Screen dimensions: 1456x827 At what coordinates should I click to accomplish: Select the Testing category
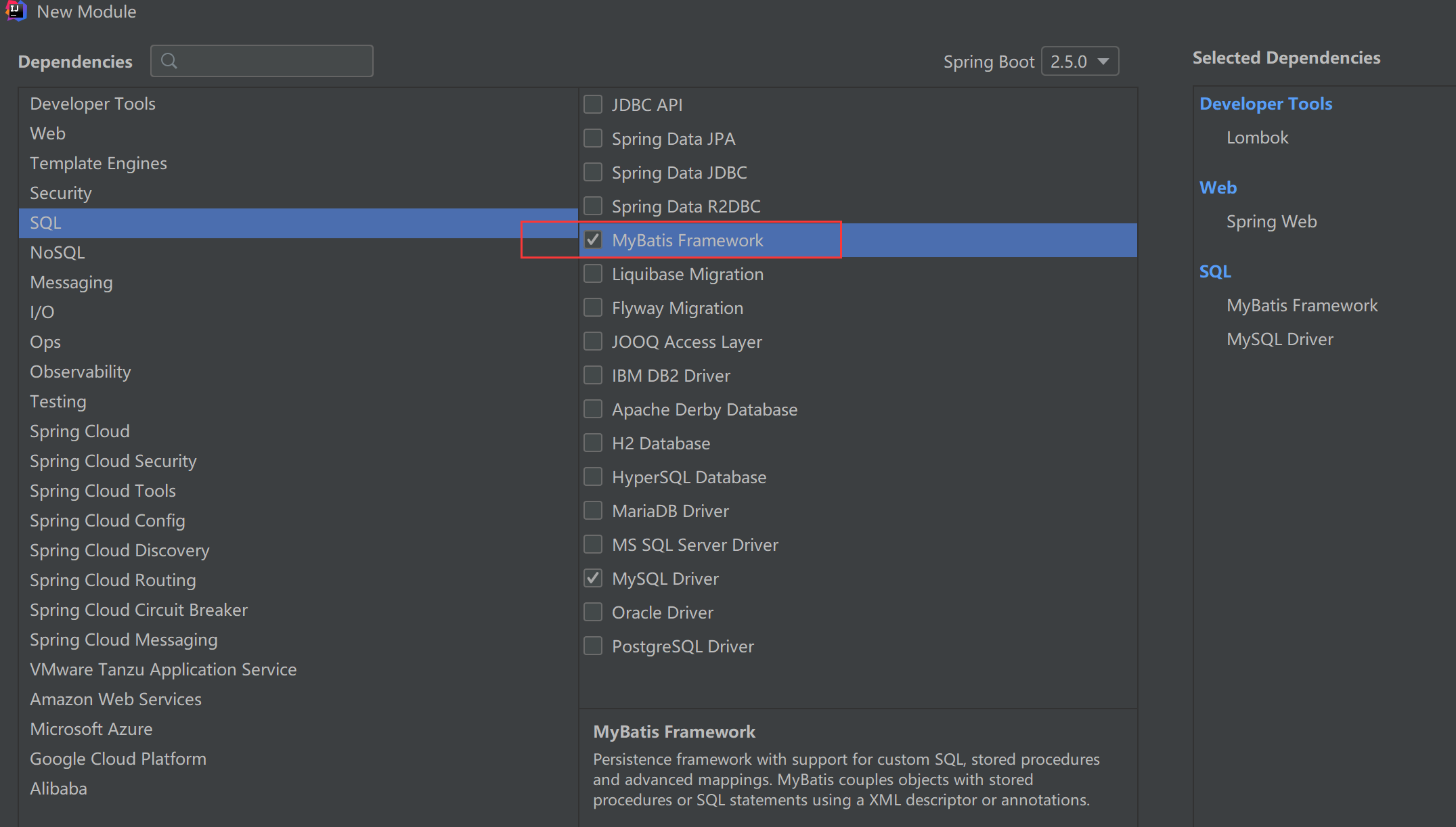(299, 401)
